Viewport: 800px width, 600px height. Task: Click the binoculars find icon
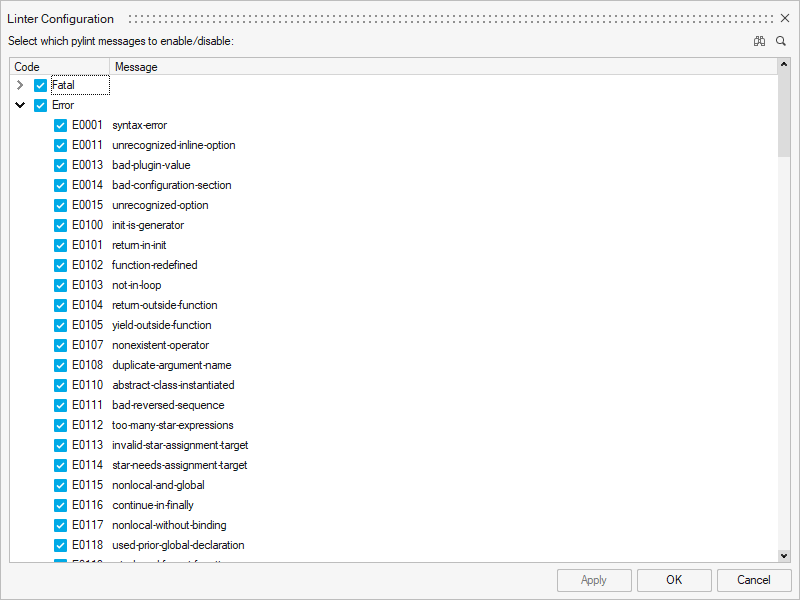760,41
